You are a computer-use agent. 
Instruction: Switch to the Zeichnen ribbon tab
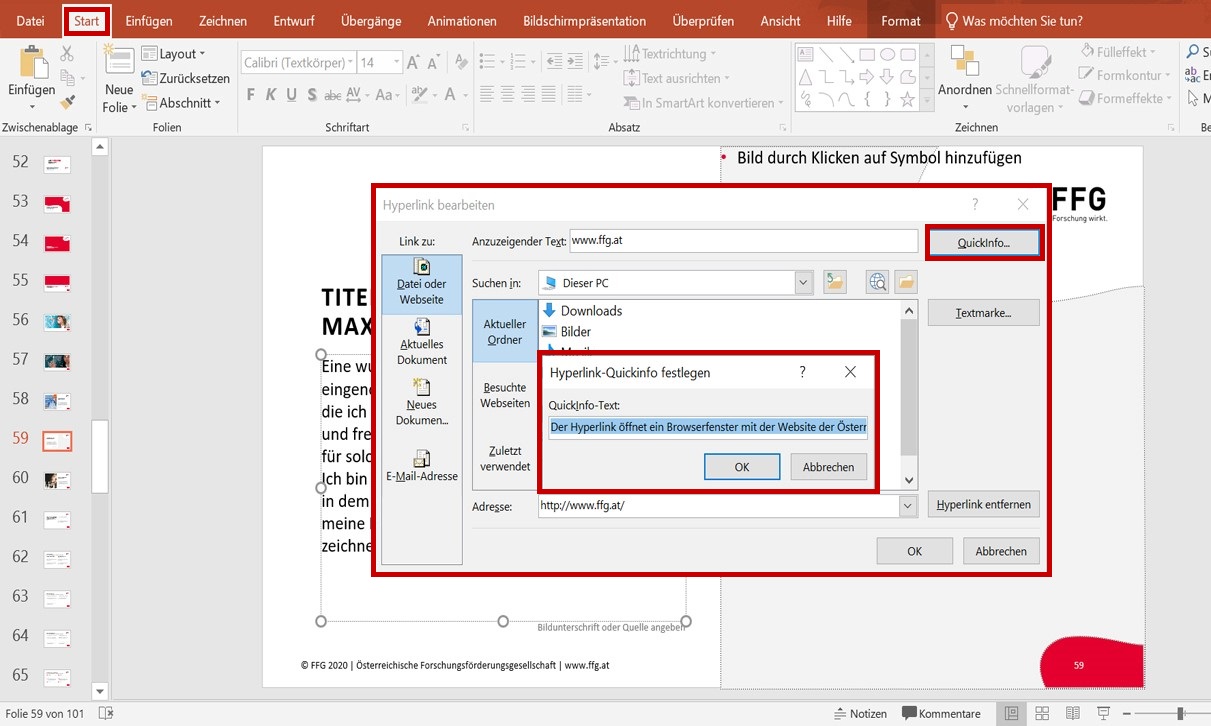tap(223, 20)
